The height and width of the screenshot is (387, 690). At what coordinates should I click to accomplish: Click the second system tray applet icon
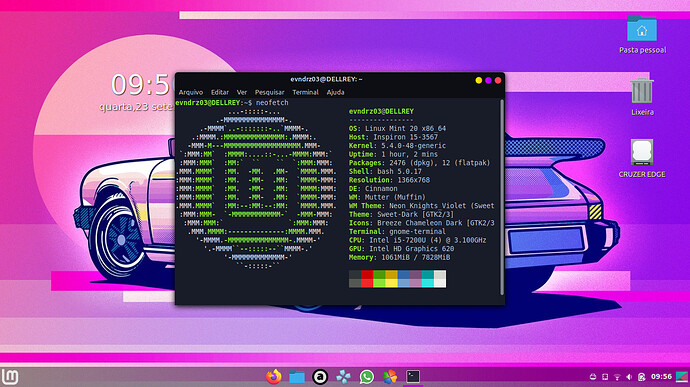tap(605, 377)
